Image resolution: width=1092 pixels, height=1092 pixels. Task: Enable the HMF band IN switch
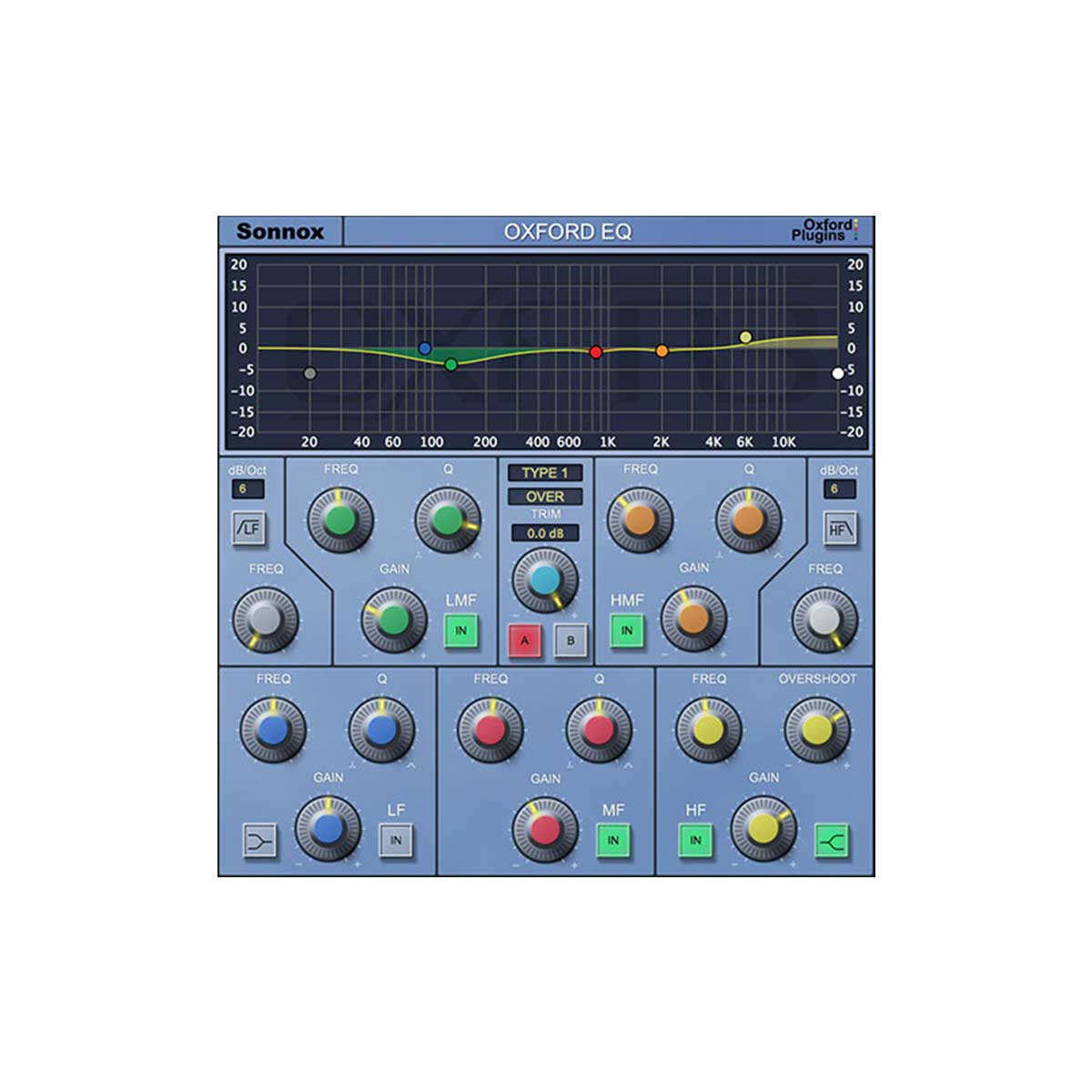click(624, 628)
